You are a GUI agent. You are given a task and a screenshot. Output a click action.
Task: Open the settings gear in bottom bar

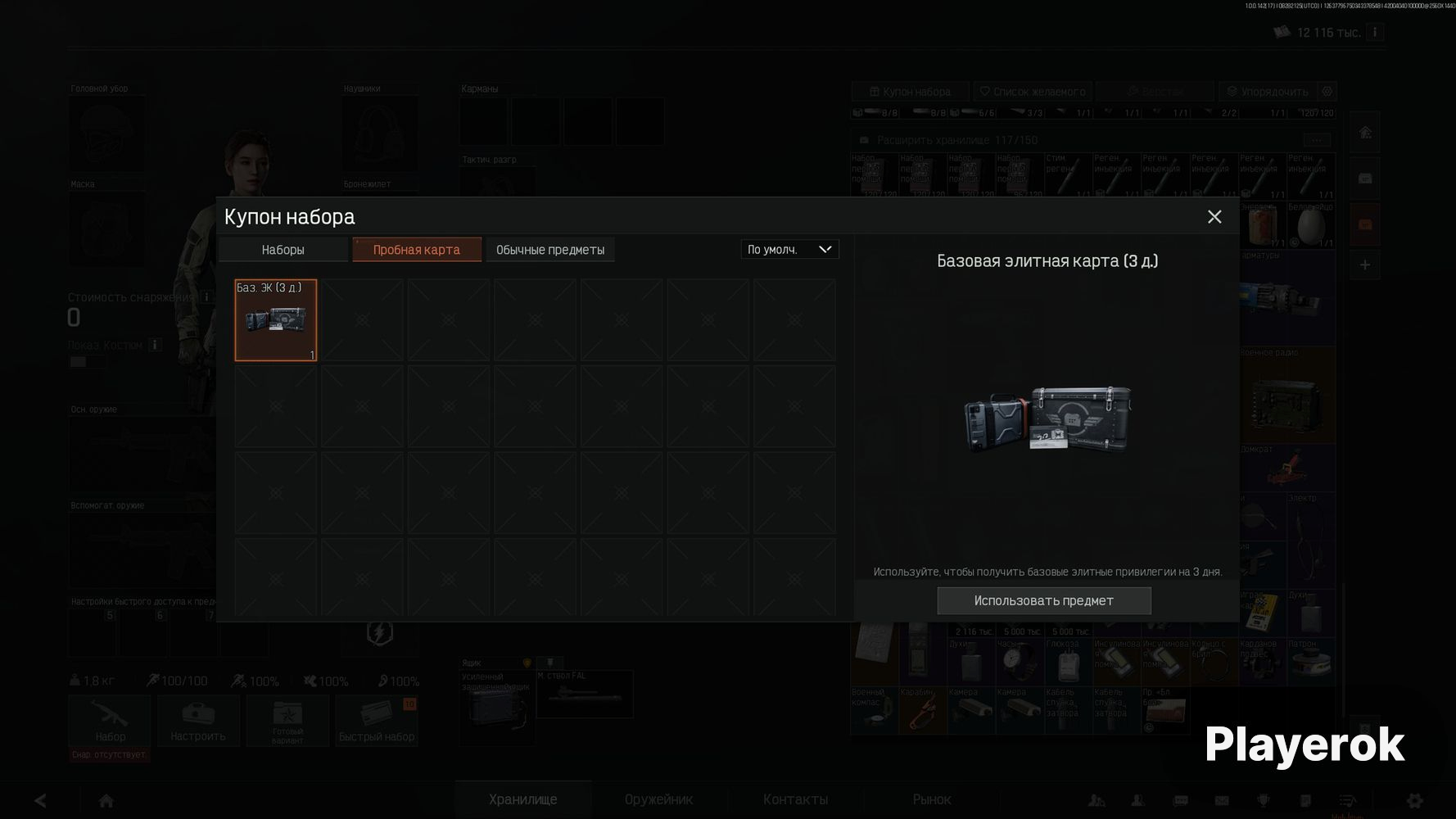tap(1414, 800)
